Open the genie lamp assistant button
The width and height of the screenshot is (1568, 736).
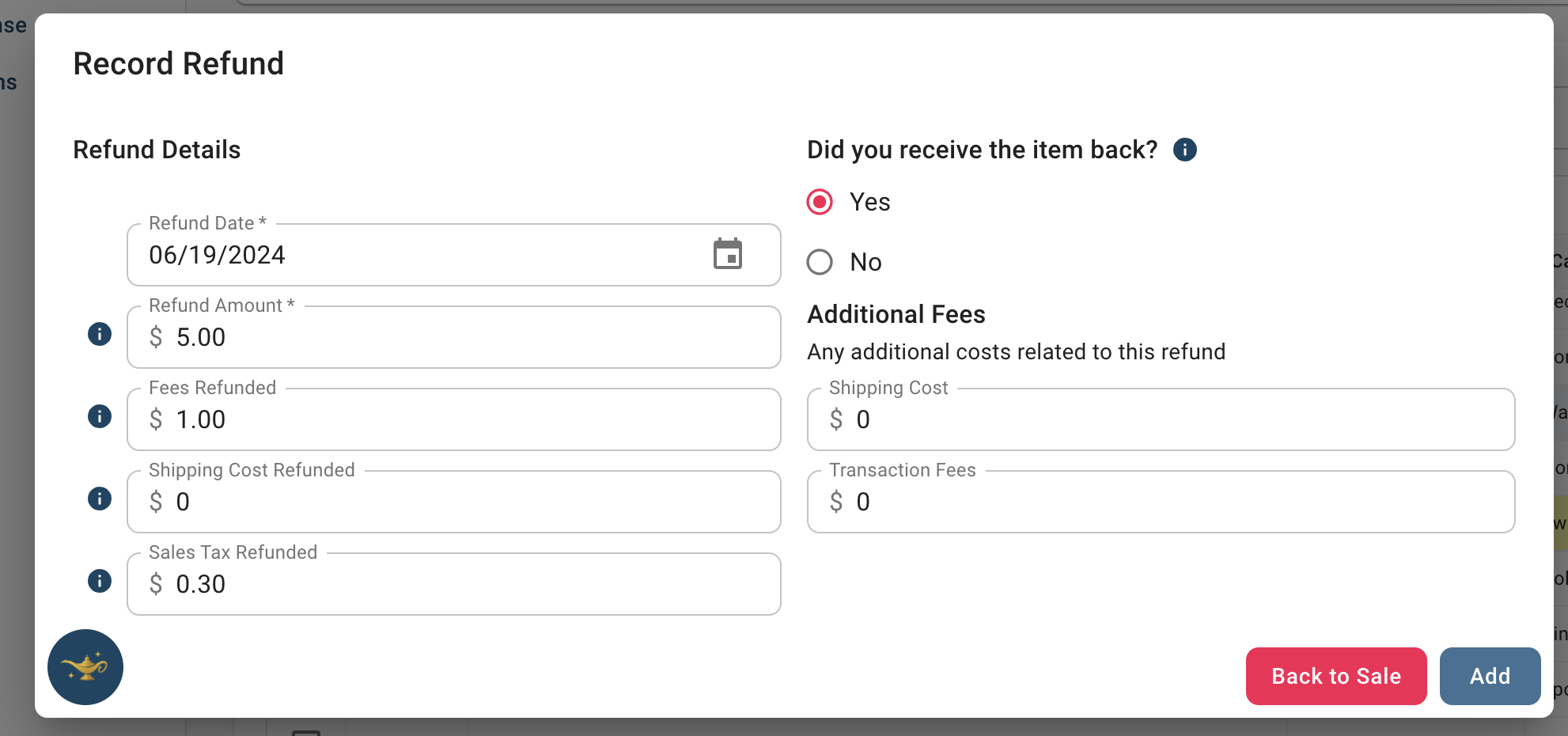(x=85, y=667)
